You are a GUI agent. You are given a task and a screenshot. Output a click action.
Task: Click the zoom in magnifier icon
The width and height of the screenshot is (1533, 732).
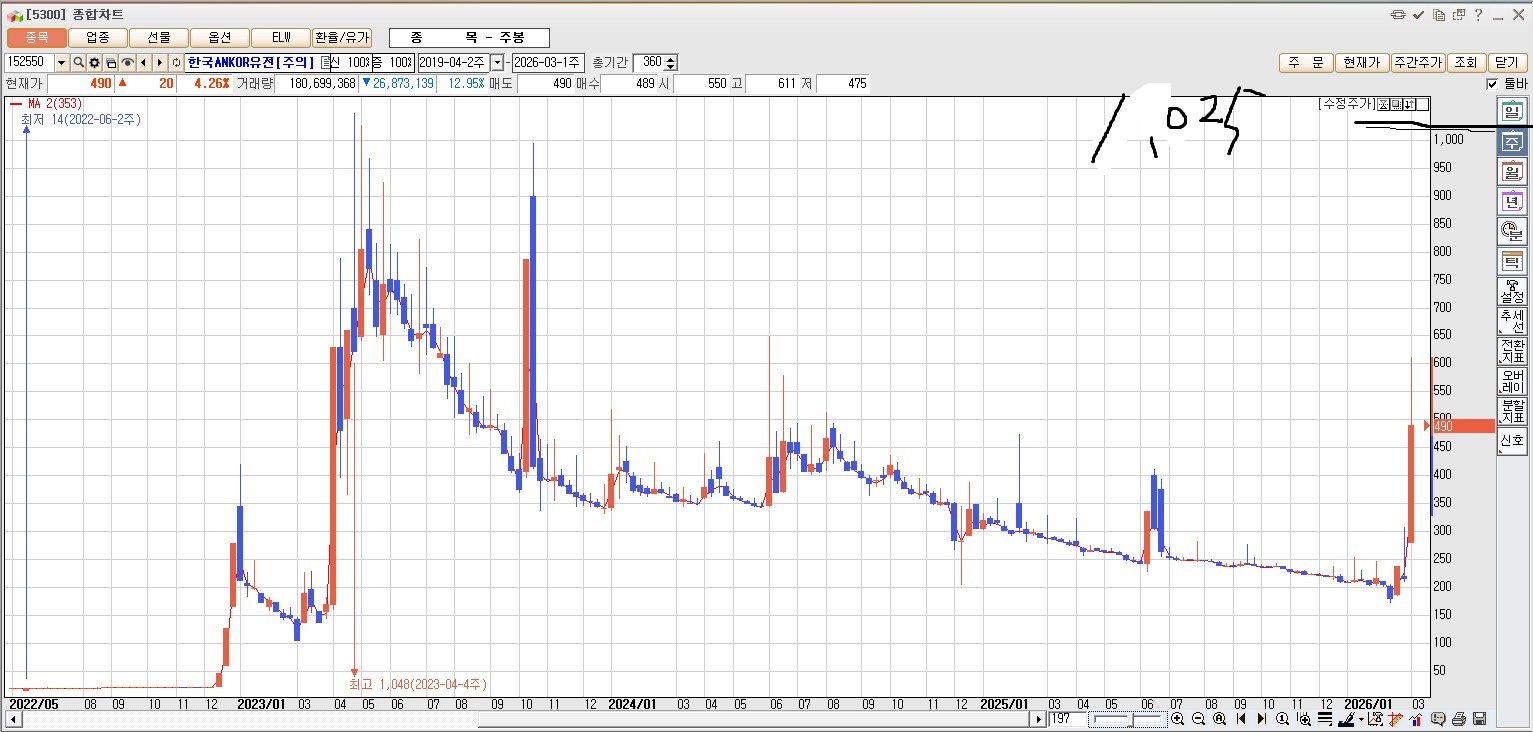pos(1178,719)
